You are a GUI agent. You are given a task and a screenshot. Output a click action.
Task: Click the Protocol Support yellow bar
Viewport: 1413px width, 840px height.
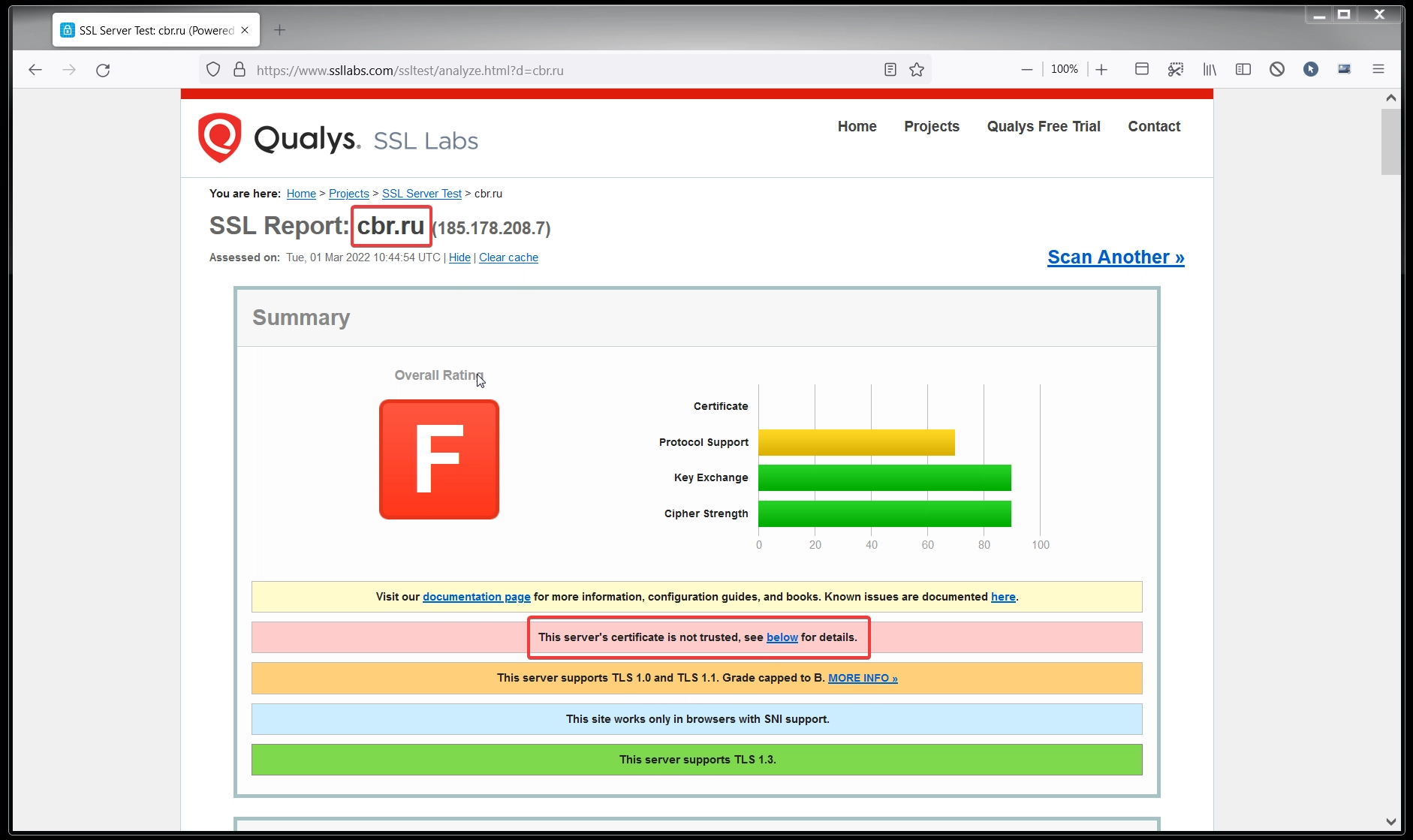857,442
